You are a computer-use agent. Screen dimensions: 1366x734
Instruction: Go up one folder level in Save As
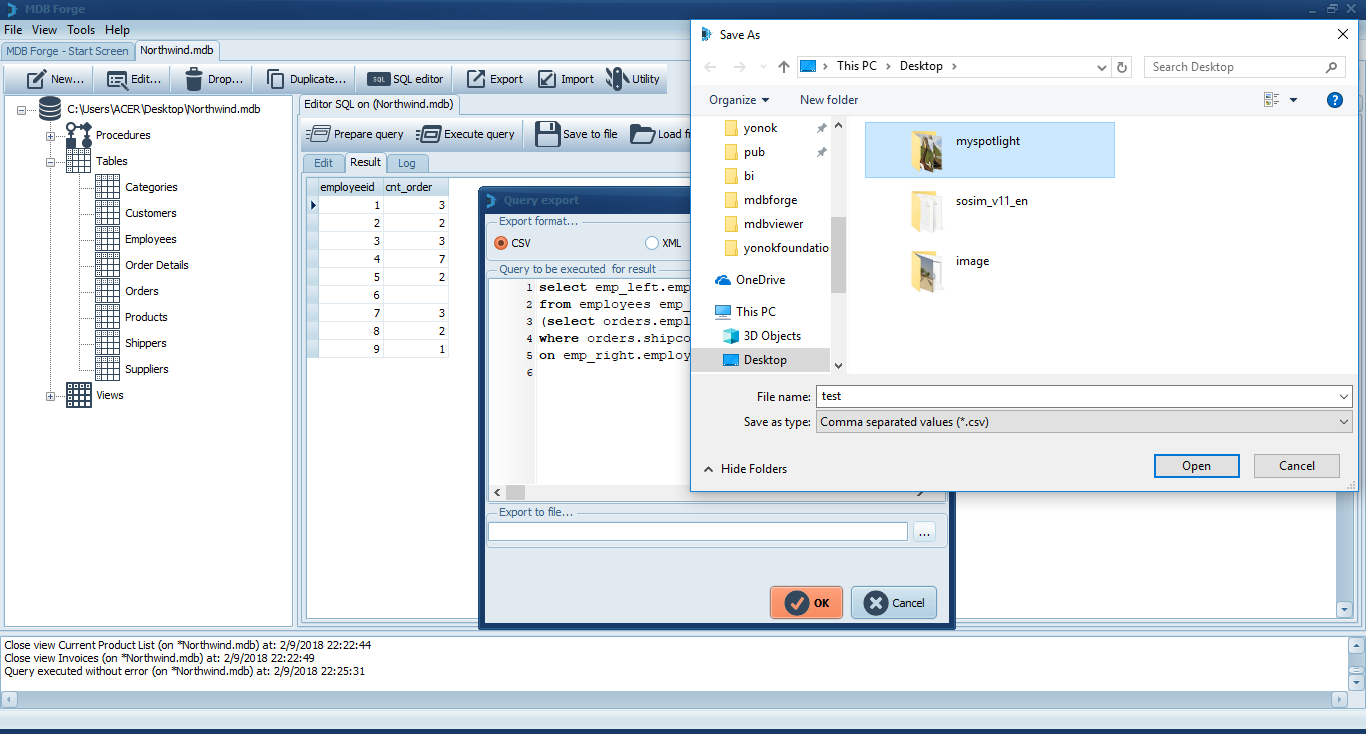pyautogui.click(x=784, y=67)
